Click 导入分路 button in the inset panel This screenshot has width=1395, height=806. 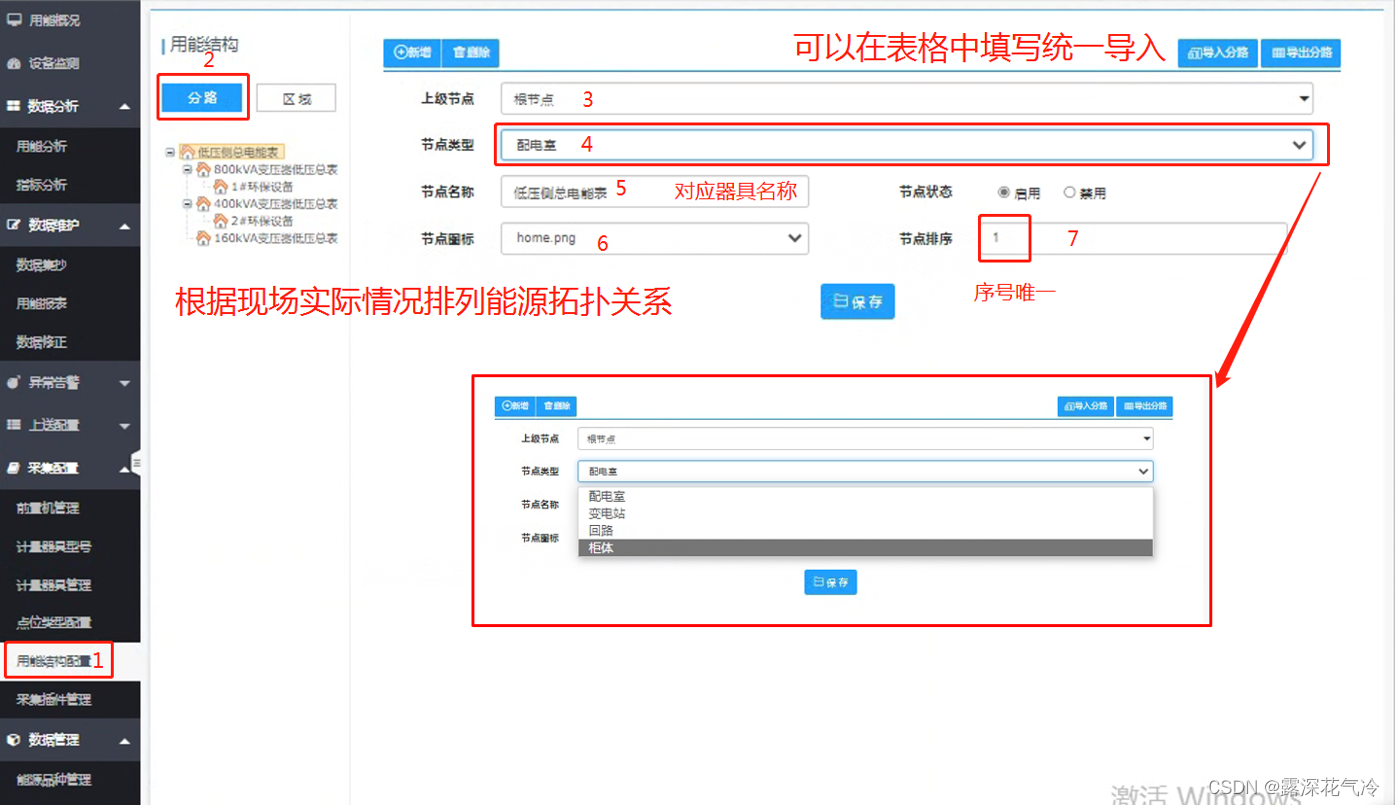(x=1086, y=406)
